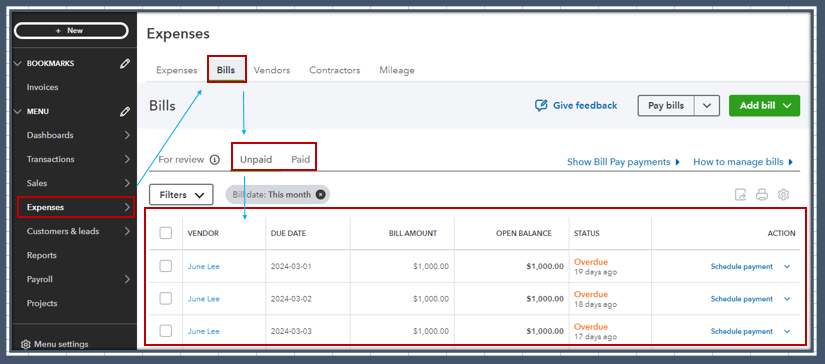The height and width of the screenshot is (364, 825).
Task: Select the bill due 2024-03-03 checkbox
Action: (x=166, y=331)
